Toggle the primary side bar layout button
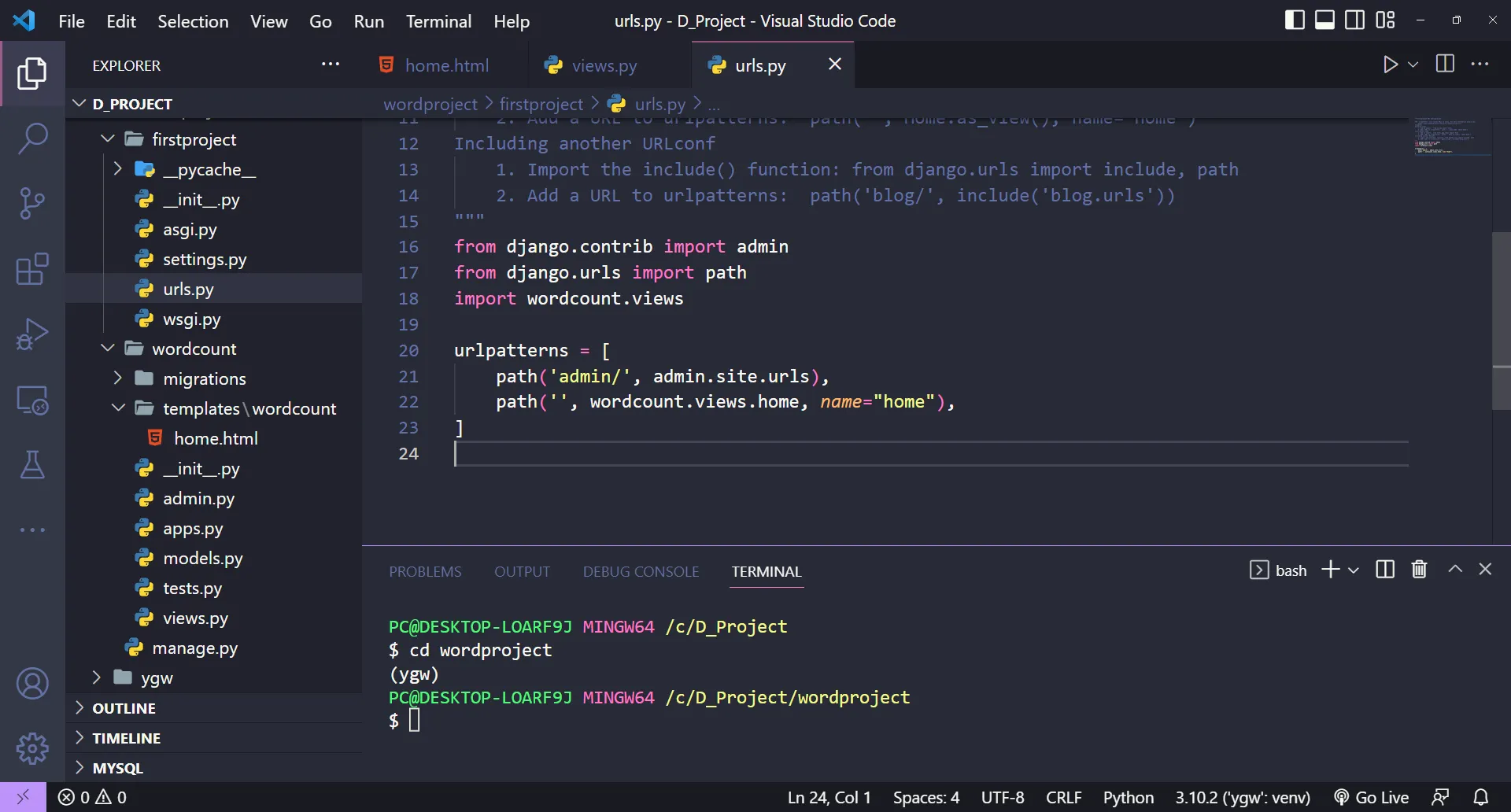Viewport: 1511px width, 812px height. pyautogui.click(x=1294, y=20)
